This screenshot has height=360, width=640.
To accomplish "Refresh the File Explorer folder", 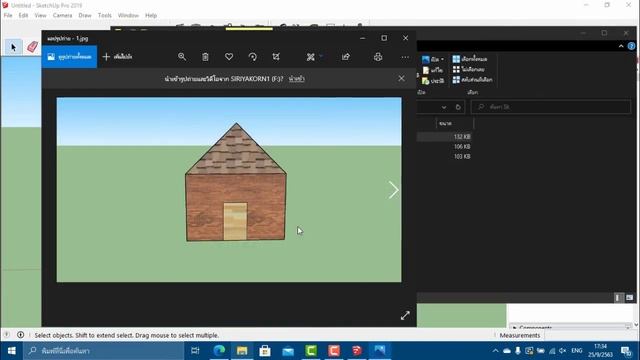I will [458, 107].
